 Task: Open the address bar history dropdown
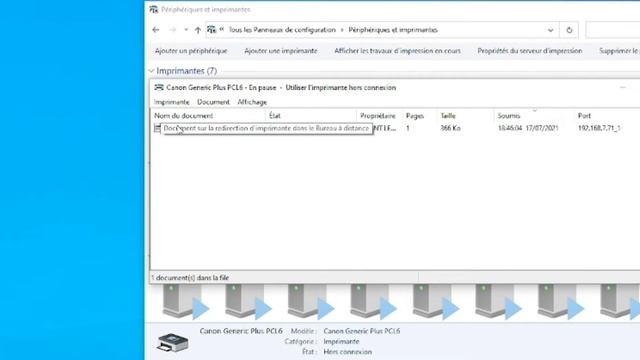(550, 30)
